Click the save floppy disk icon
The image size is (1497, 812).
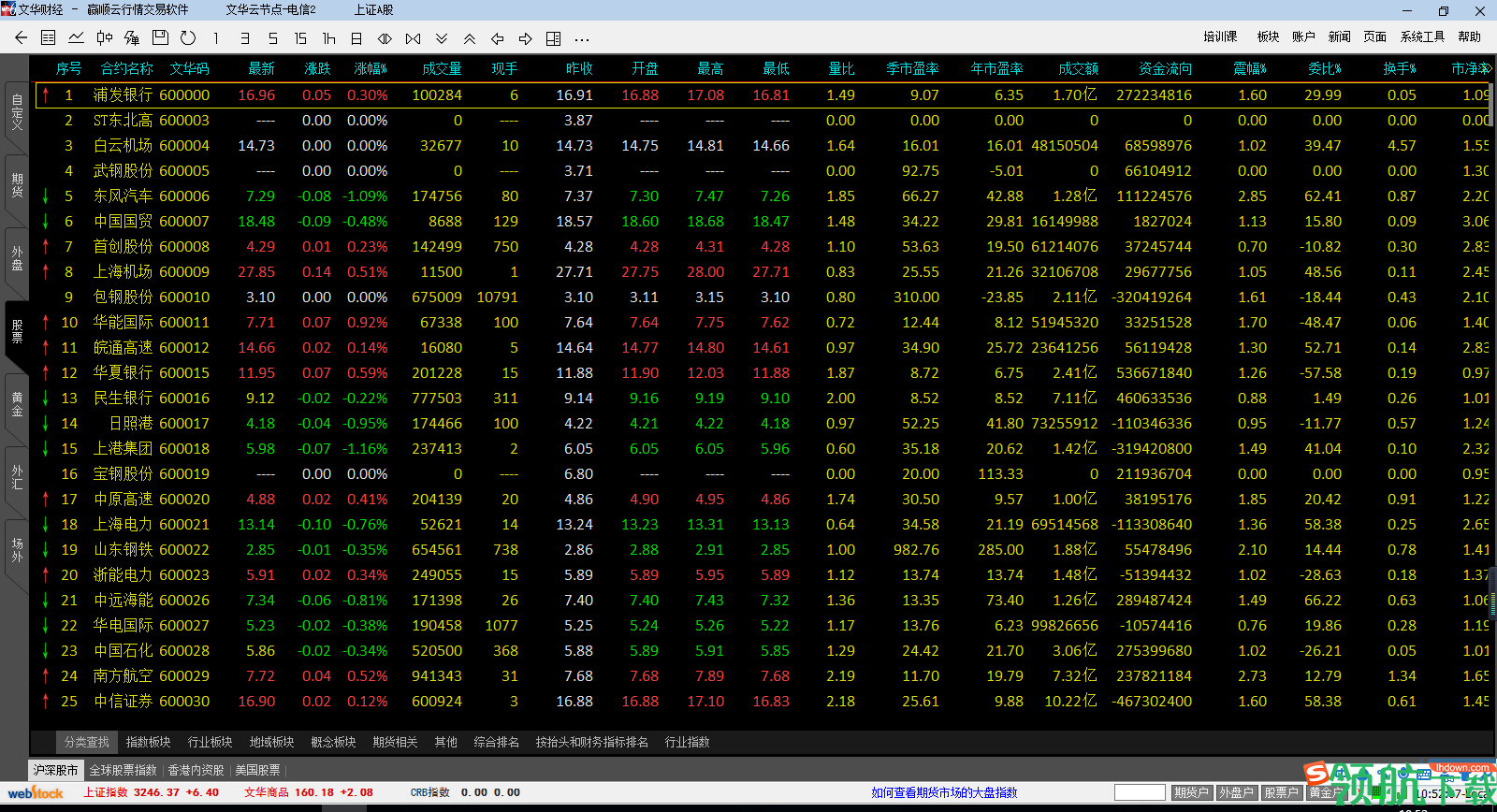pos(160,38)
